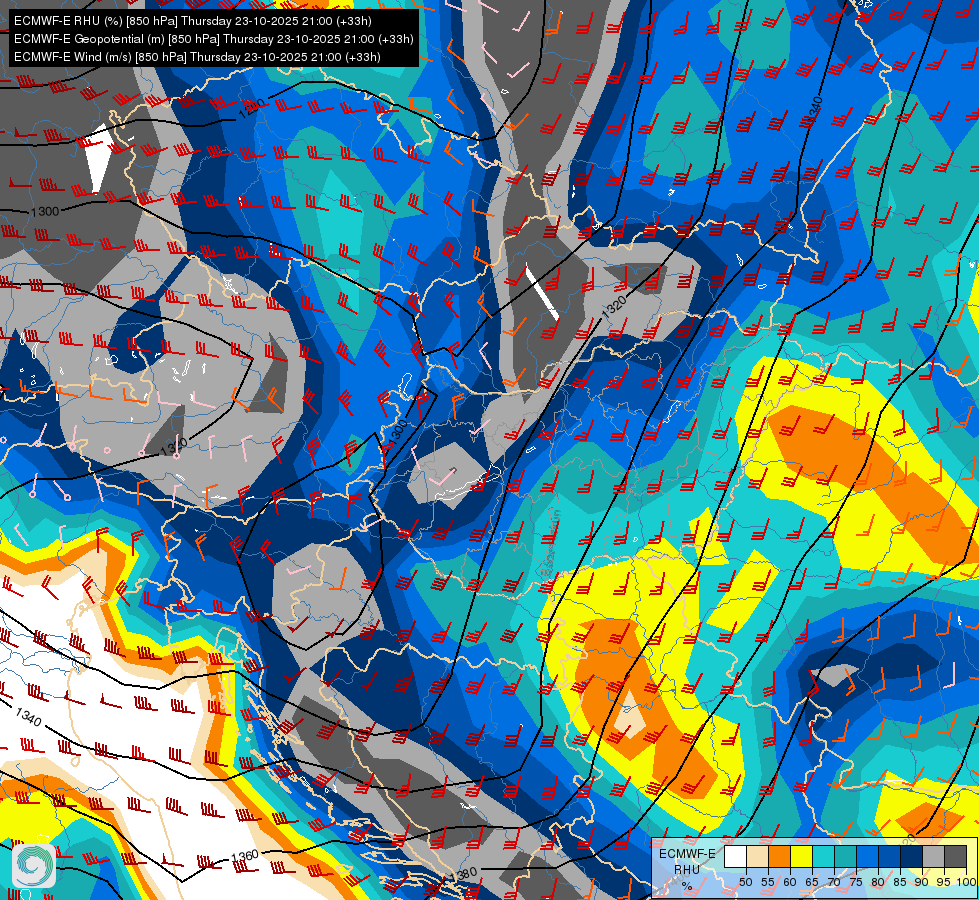Image resolution: width=979 pixels, height=900 pixels.
Task: Click the 1380 contour label
Action: 463,873
